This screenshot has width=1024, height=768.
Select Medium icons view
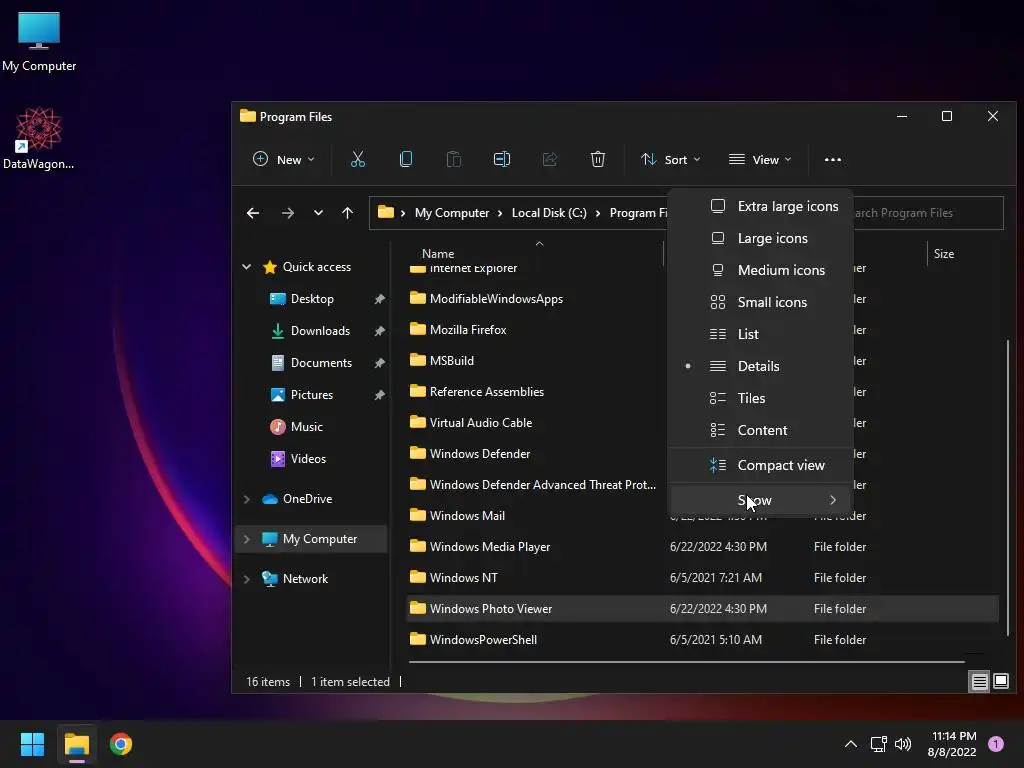[761, 270]
